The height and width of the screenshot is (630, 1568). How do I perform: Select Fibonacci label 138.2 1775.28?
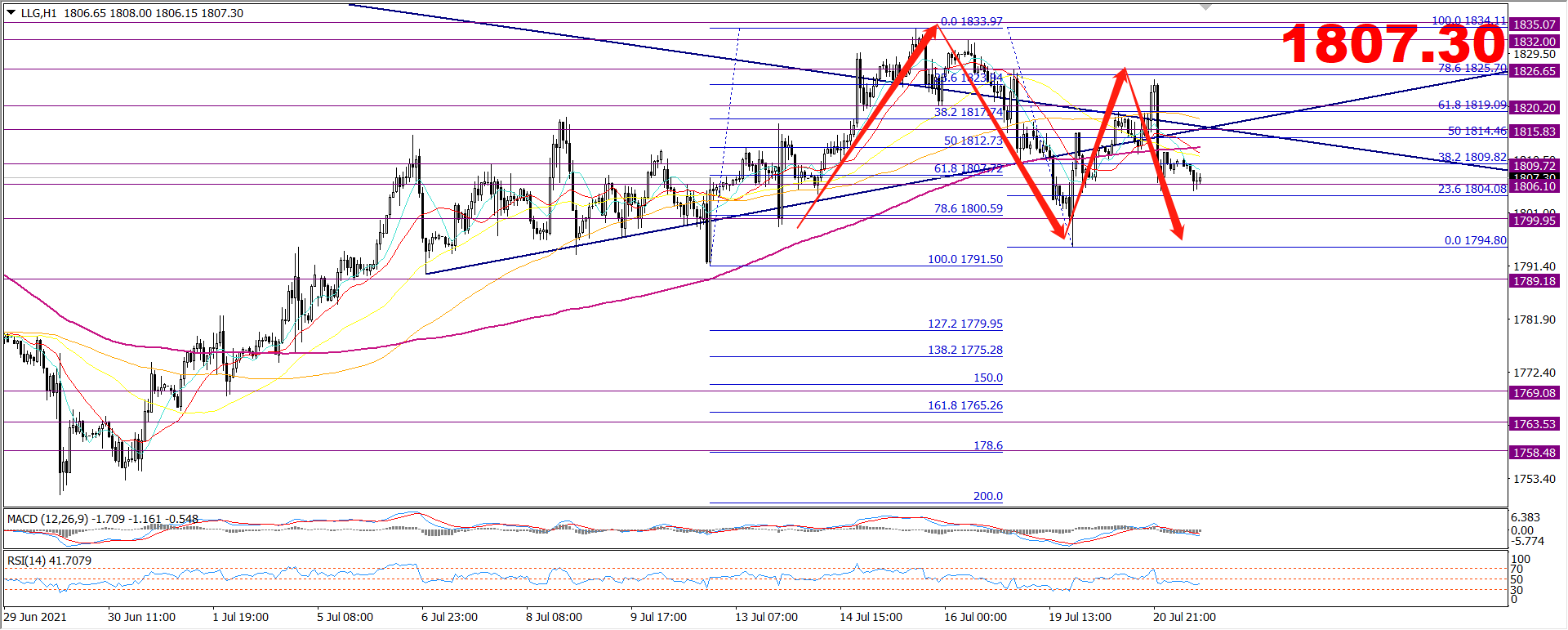(965, 350)
